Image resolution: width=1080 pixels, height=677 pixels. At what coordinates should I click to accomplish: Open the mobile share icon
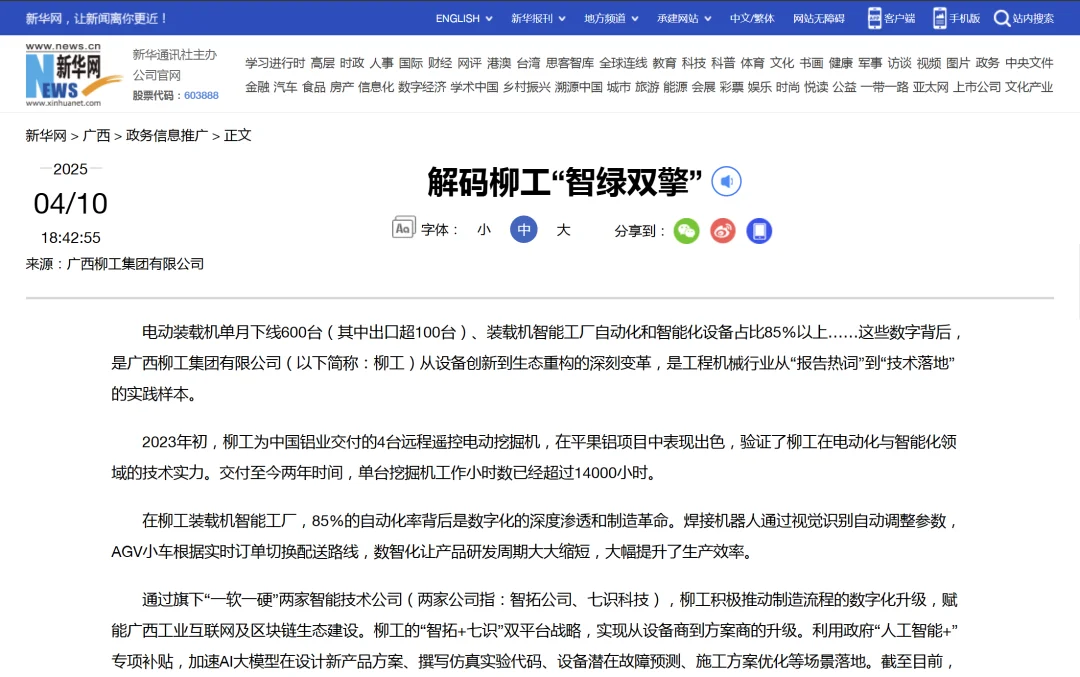point(759,231)
